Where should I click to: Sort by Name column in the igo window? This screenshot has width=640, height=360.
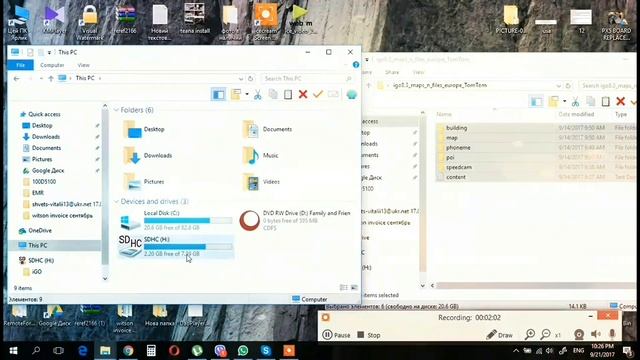(444, 115)
